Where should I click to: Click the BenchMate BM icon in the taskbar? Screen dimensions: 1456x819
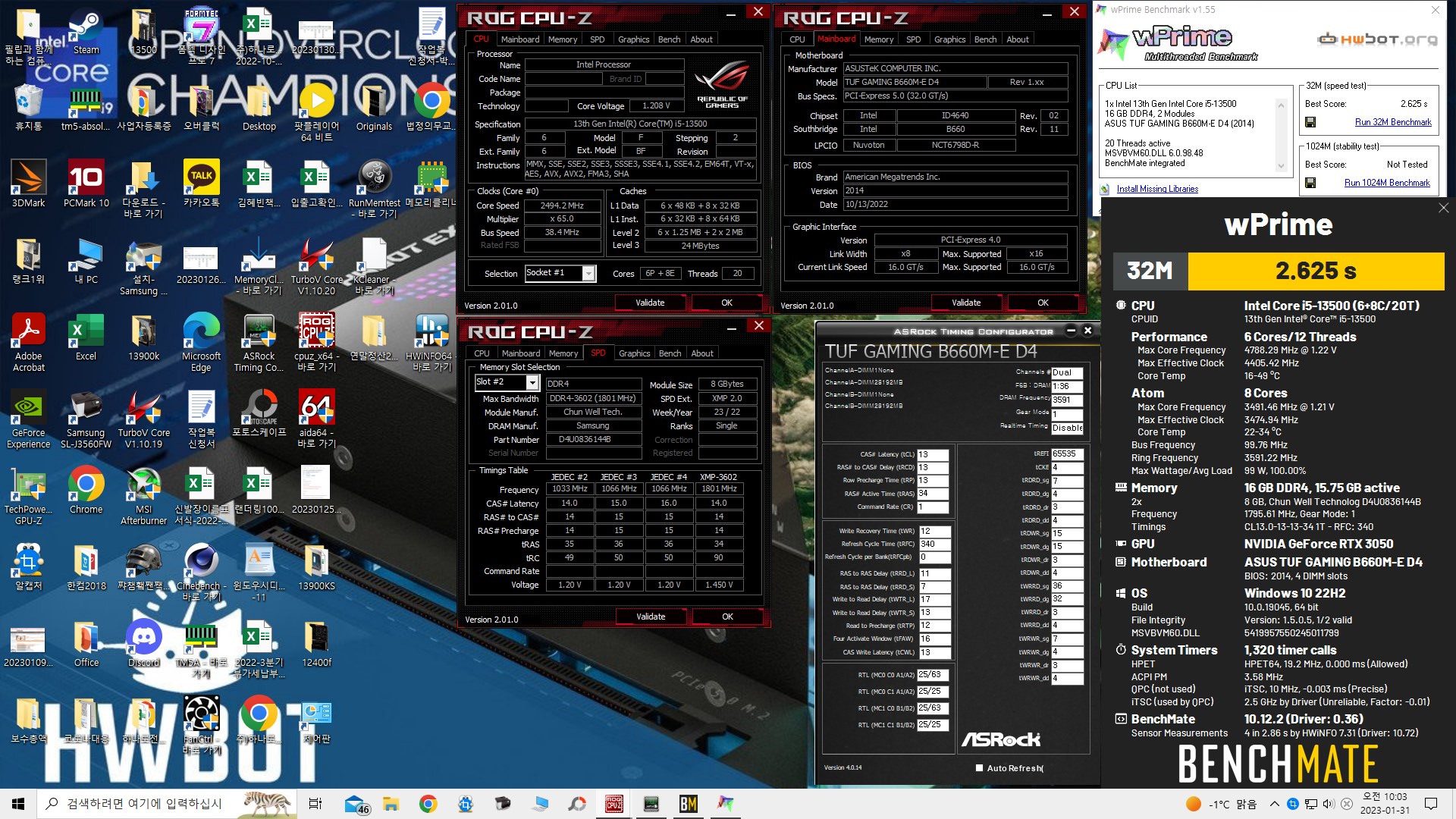[688, 804]
